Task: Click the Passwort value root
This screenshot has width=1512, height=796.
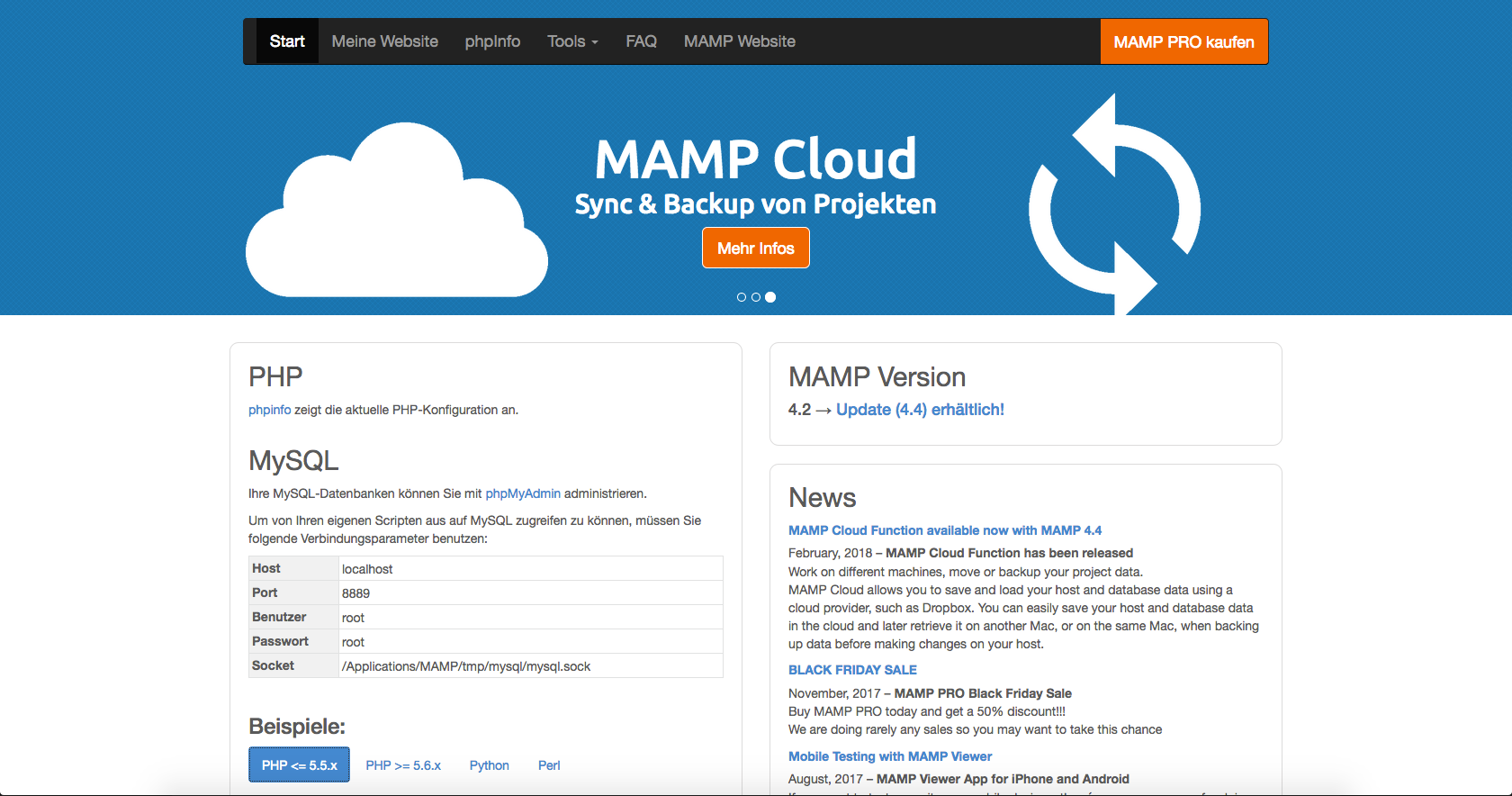Action: [353, 642]
